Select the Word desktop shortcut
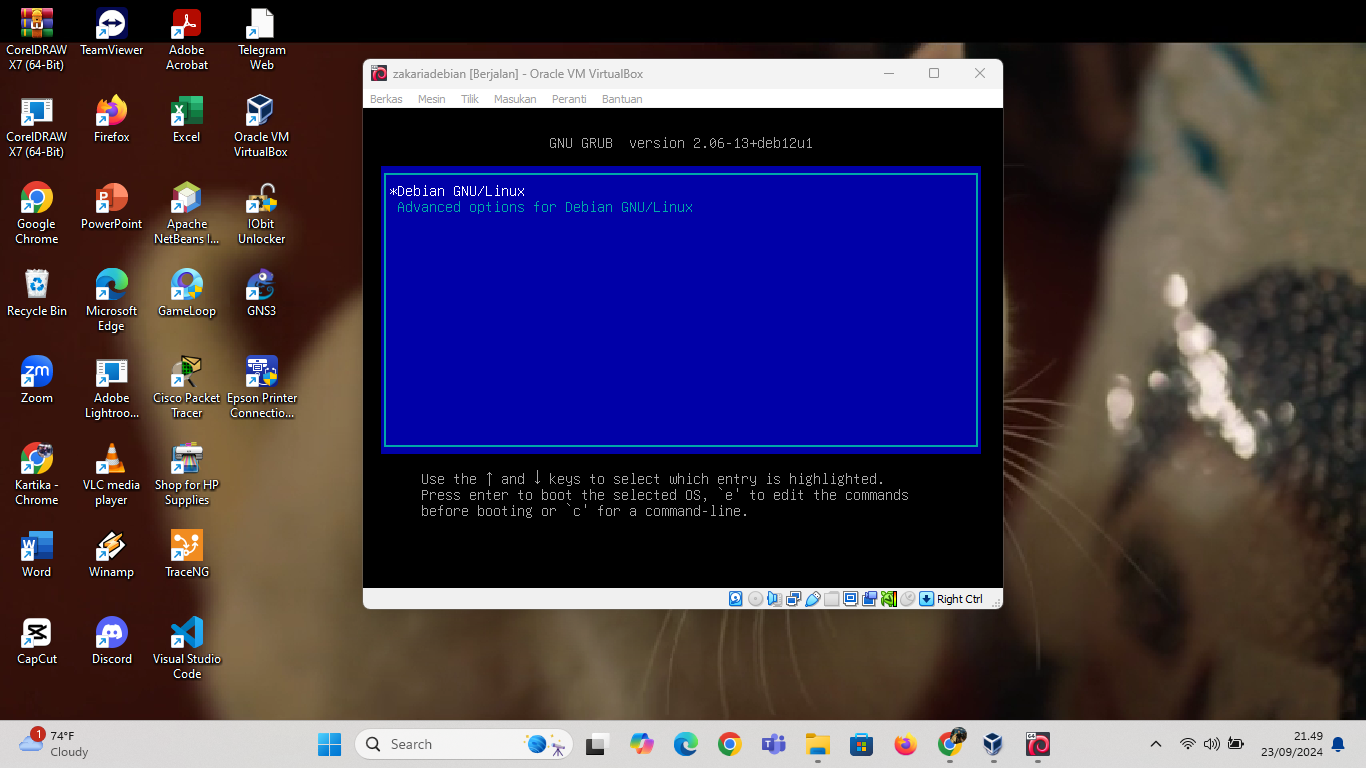The height and width of the screenshot is (768, 1366). tap(37, 555)
